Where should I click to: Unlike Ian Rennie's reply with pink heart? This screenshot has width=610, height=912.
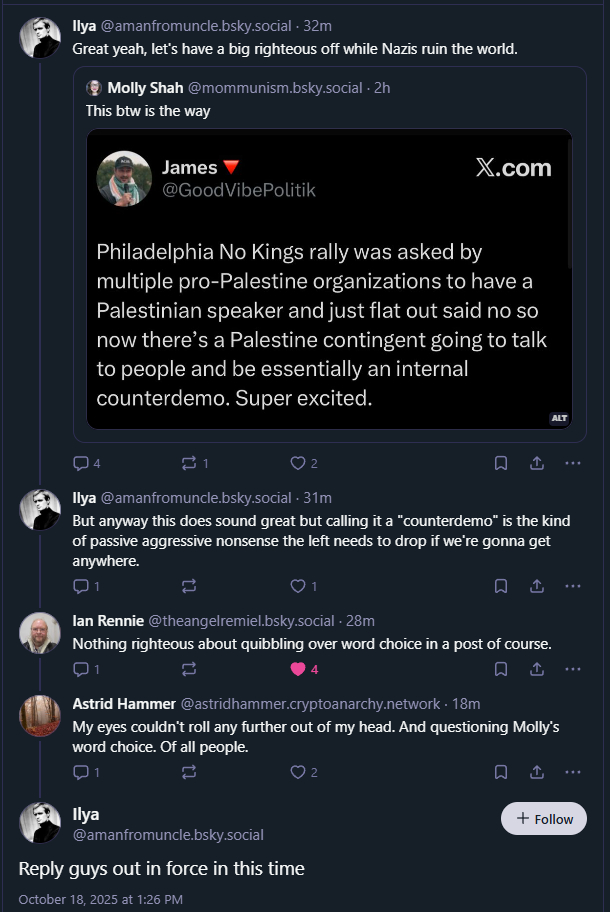(x=297, y=669)
